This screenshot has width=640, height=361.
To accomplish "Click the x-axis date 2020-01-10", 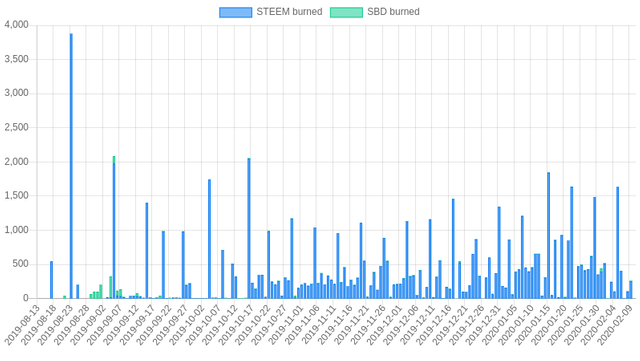I will [516, 325].
